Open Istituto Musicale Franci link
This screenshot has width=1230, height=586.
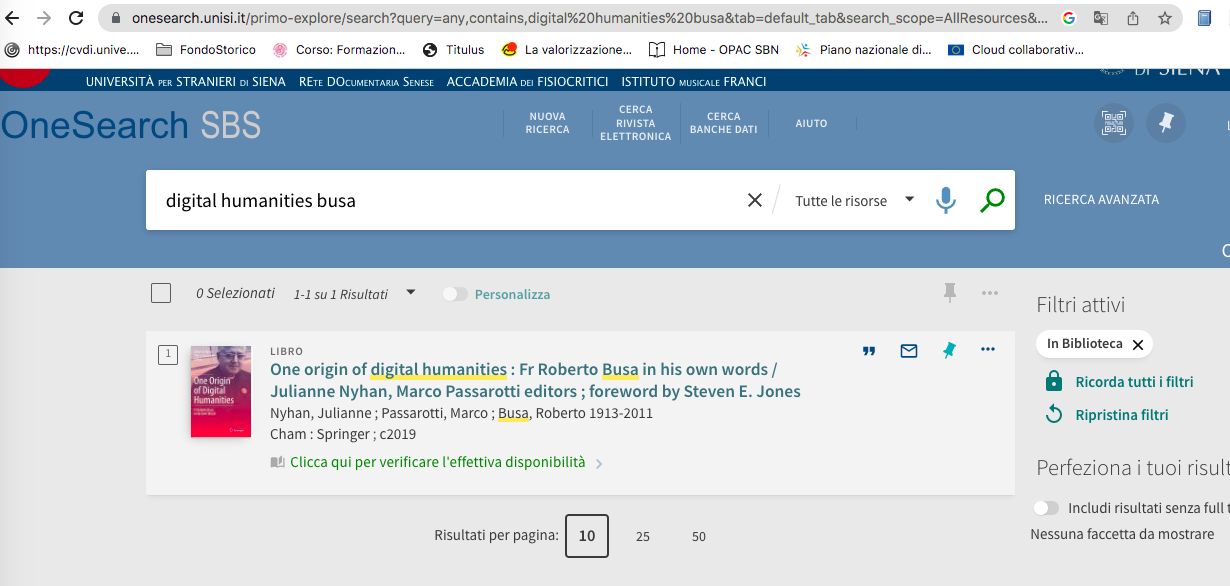pyautogui.click(x=694, y=81)
